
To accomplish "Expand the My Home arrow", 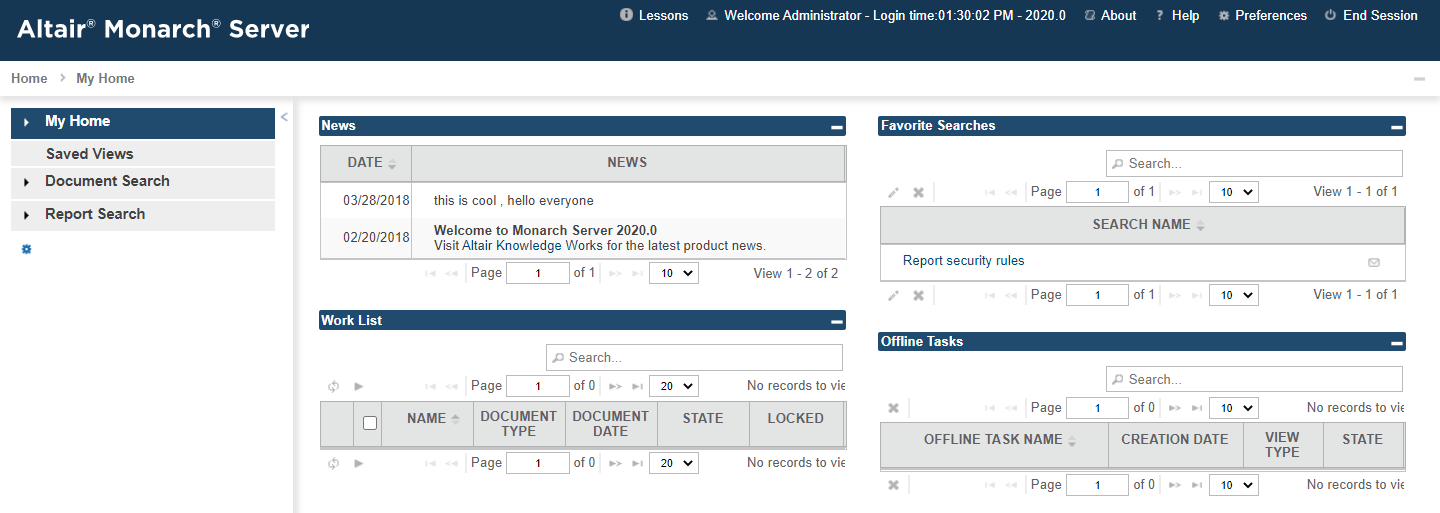I will 26,122.
